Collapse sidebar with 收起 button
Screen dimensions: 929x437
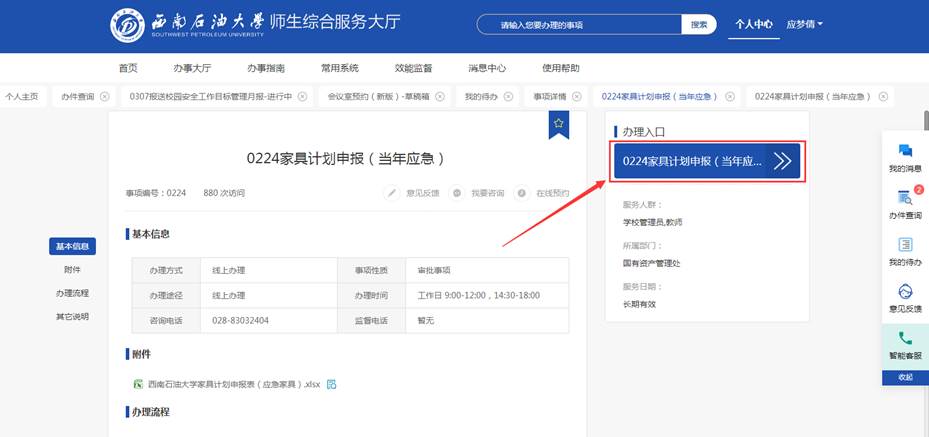[905, 377]
